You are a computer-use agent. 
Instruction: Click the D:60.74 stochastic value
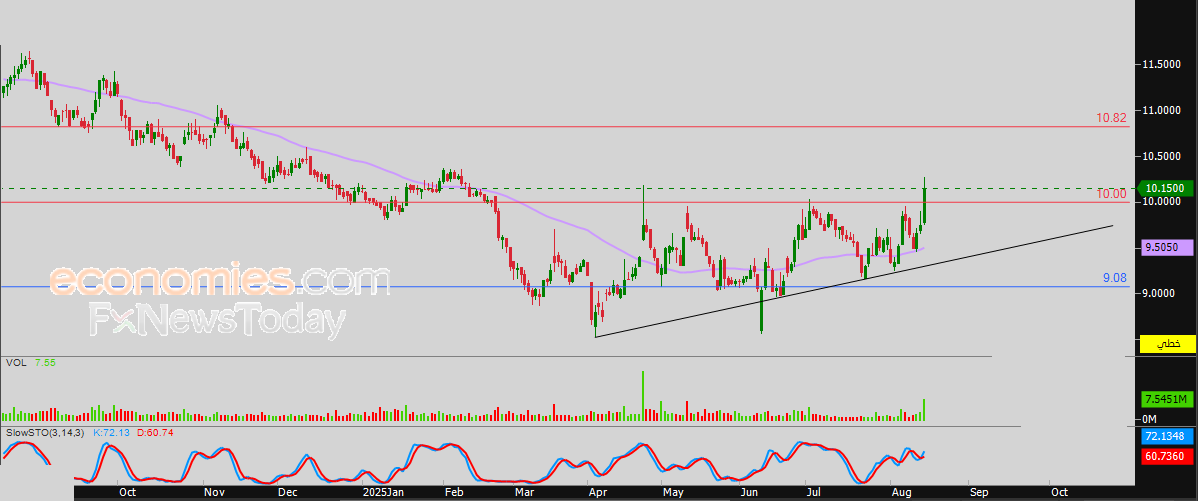(155, 432)
